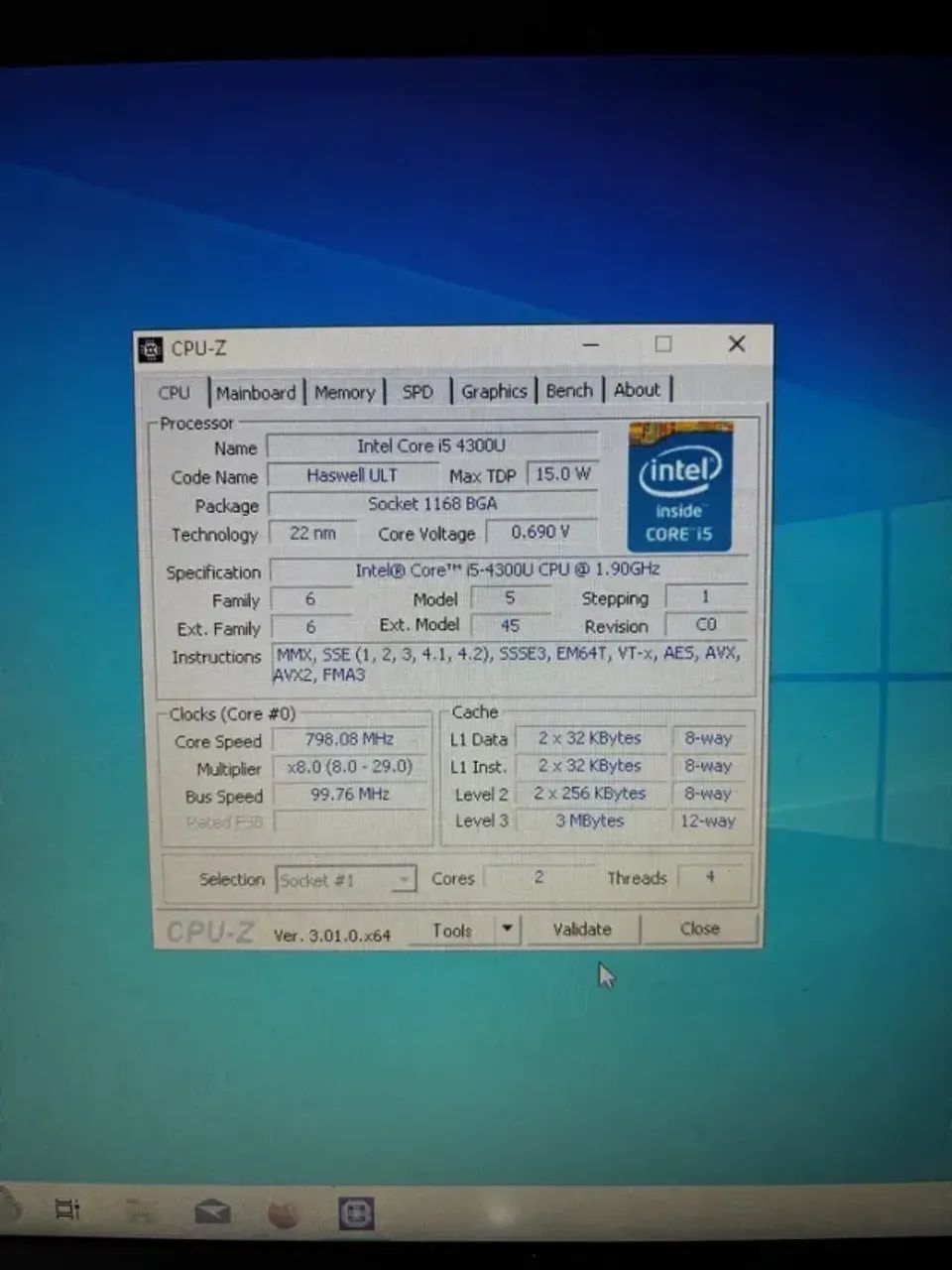Open the Store icon on the taskbar
Image resolution: width=952 pixels, height=1270 pixels.
tap(140, 1211)
